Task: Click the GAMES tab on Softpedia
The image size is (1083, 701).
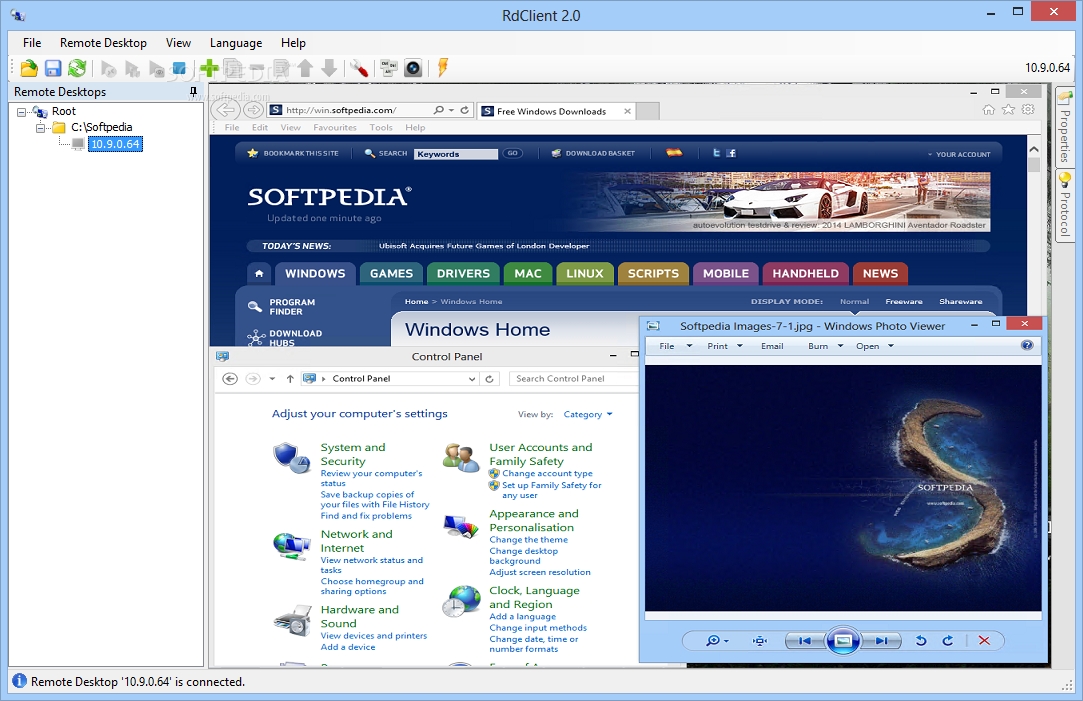Action: [391, 273]
